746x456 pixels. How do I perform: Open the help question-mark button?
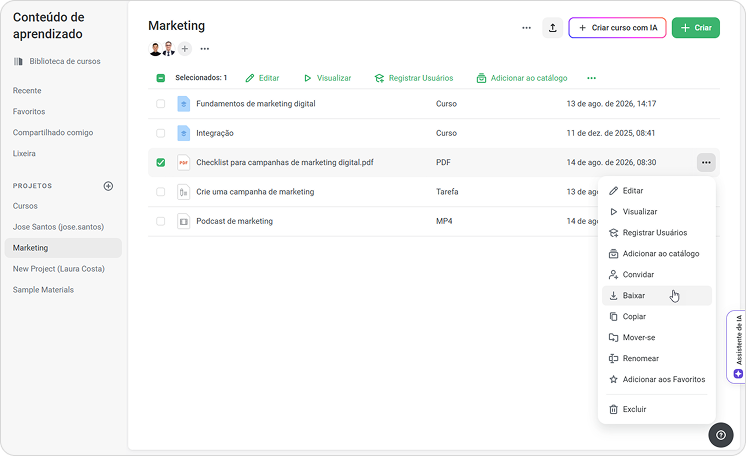tap(721, 435)
